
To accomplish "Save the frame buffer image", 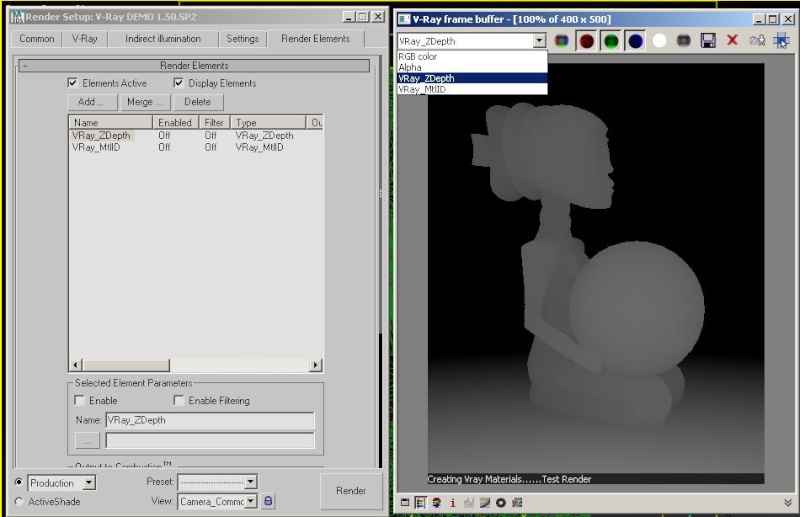I will pos(708,40).
